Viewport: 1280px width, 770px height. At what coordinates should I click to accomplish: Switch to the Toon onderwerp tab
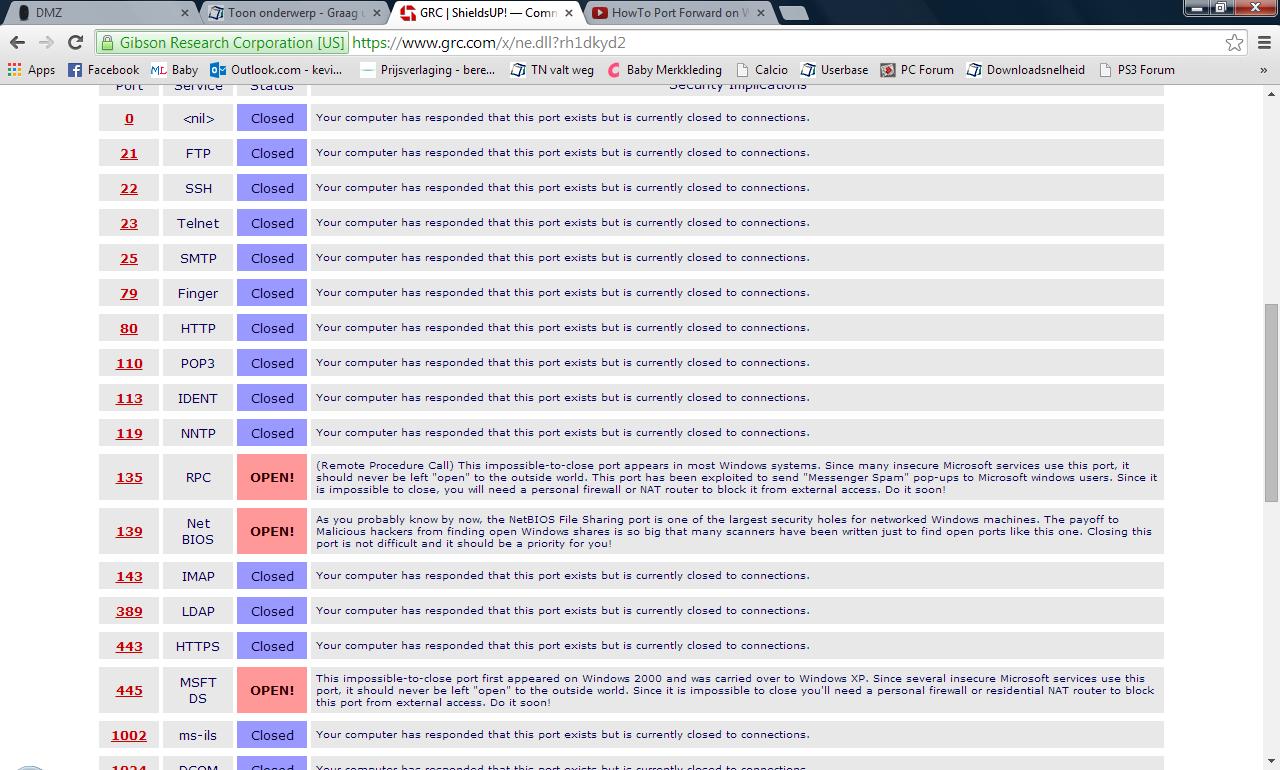(290, 13)
